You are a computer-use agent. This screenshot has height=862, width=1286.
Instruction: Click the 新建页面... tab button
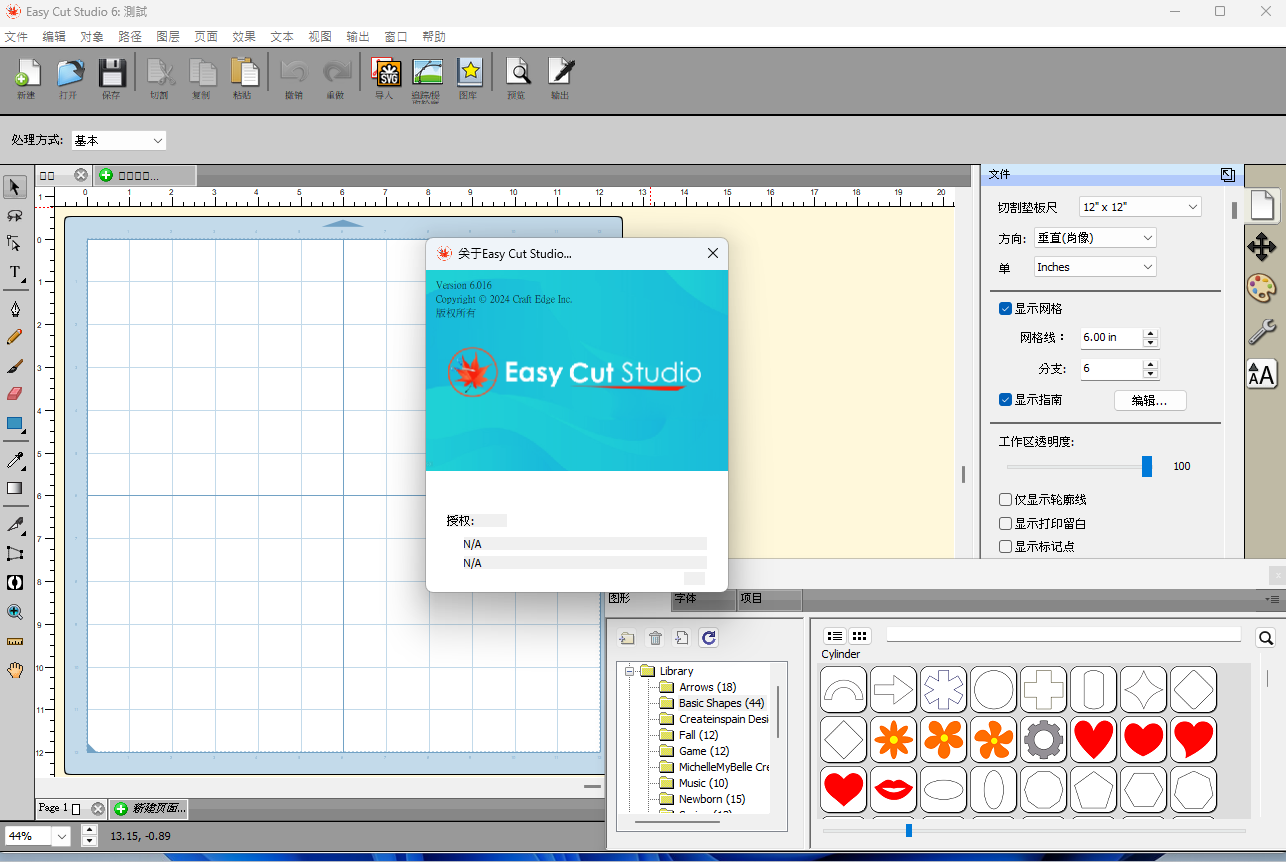149,808
